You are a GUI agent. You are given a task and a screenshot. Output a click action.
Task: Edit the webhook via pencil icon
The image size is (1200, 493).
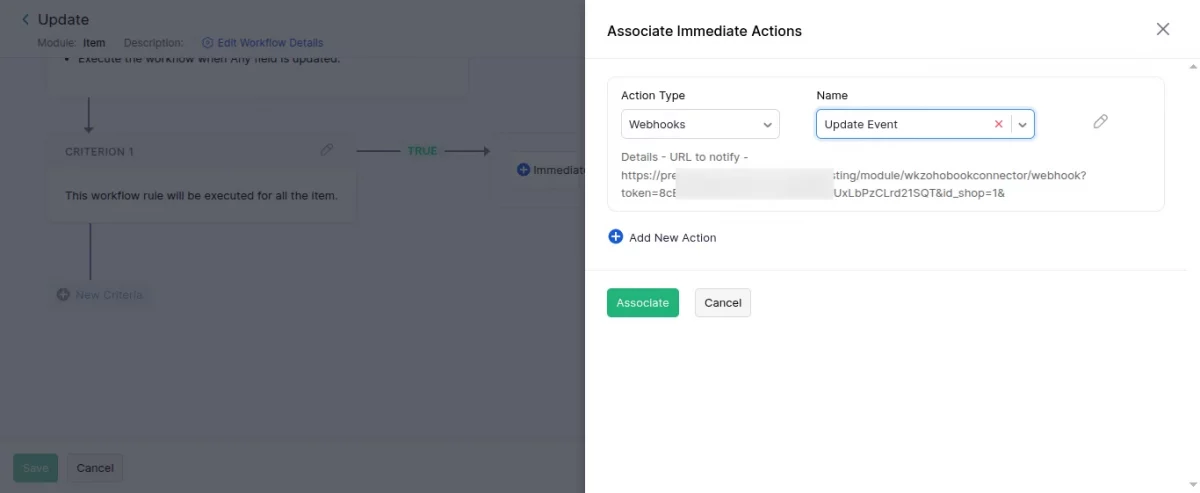coord(1100,122)
